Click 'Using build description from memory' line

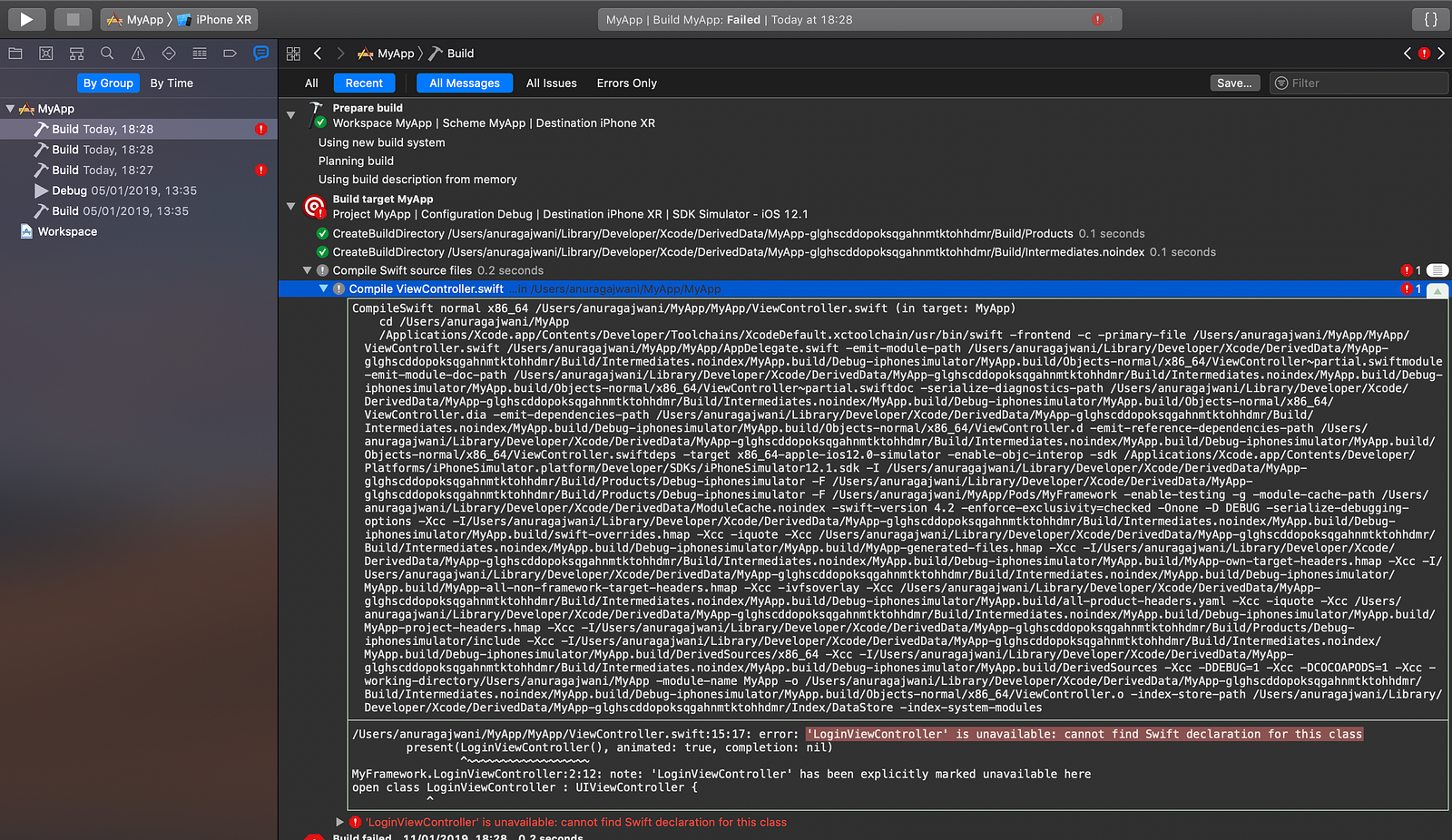[417, 180]
